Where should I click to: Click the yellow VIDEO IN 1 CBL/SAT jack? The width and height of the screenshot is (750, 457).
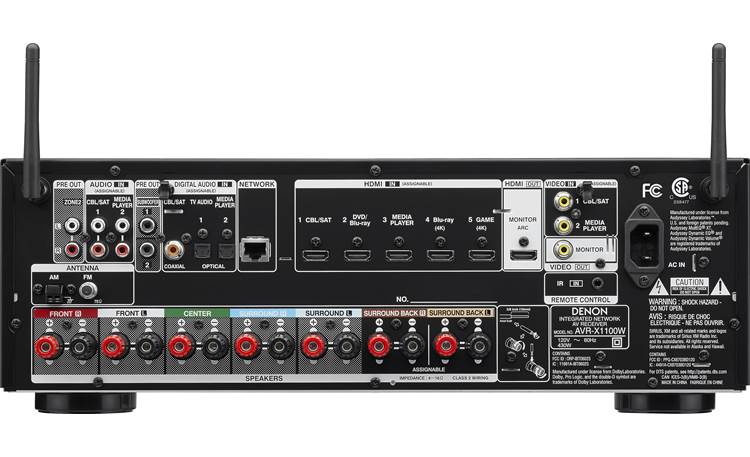563,201
